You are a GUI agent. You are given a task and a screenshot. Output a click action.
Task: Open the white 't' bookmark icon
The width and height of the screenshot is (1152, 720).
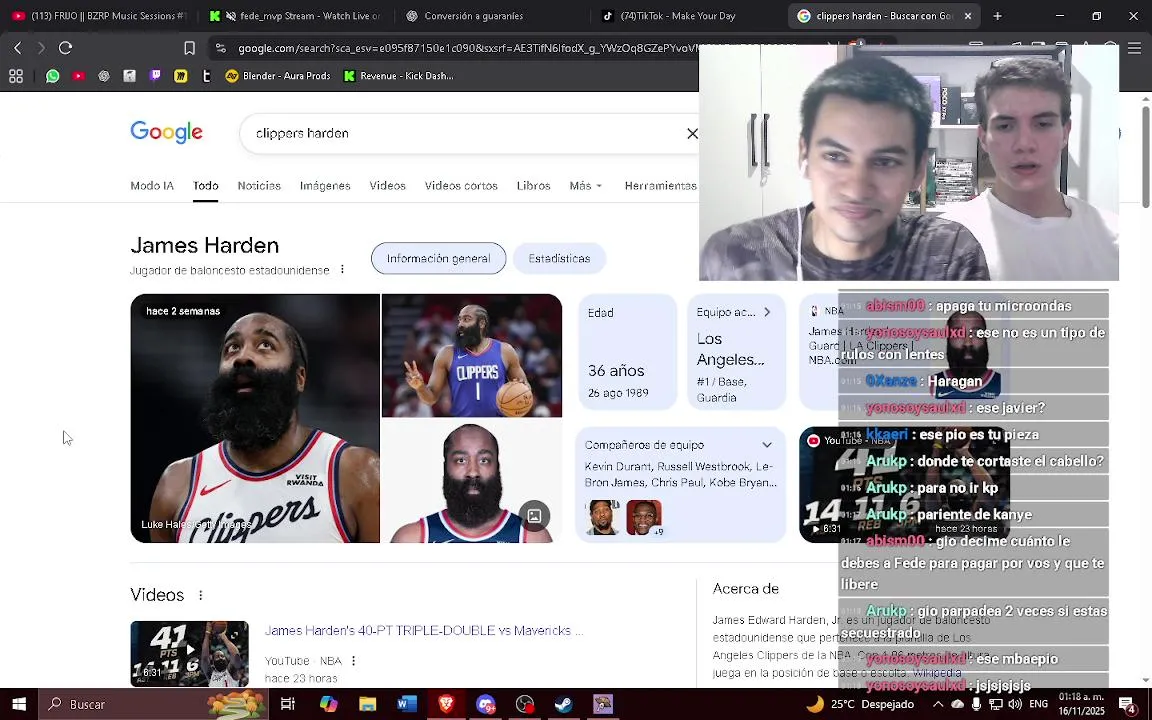(206, 76)
